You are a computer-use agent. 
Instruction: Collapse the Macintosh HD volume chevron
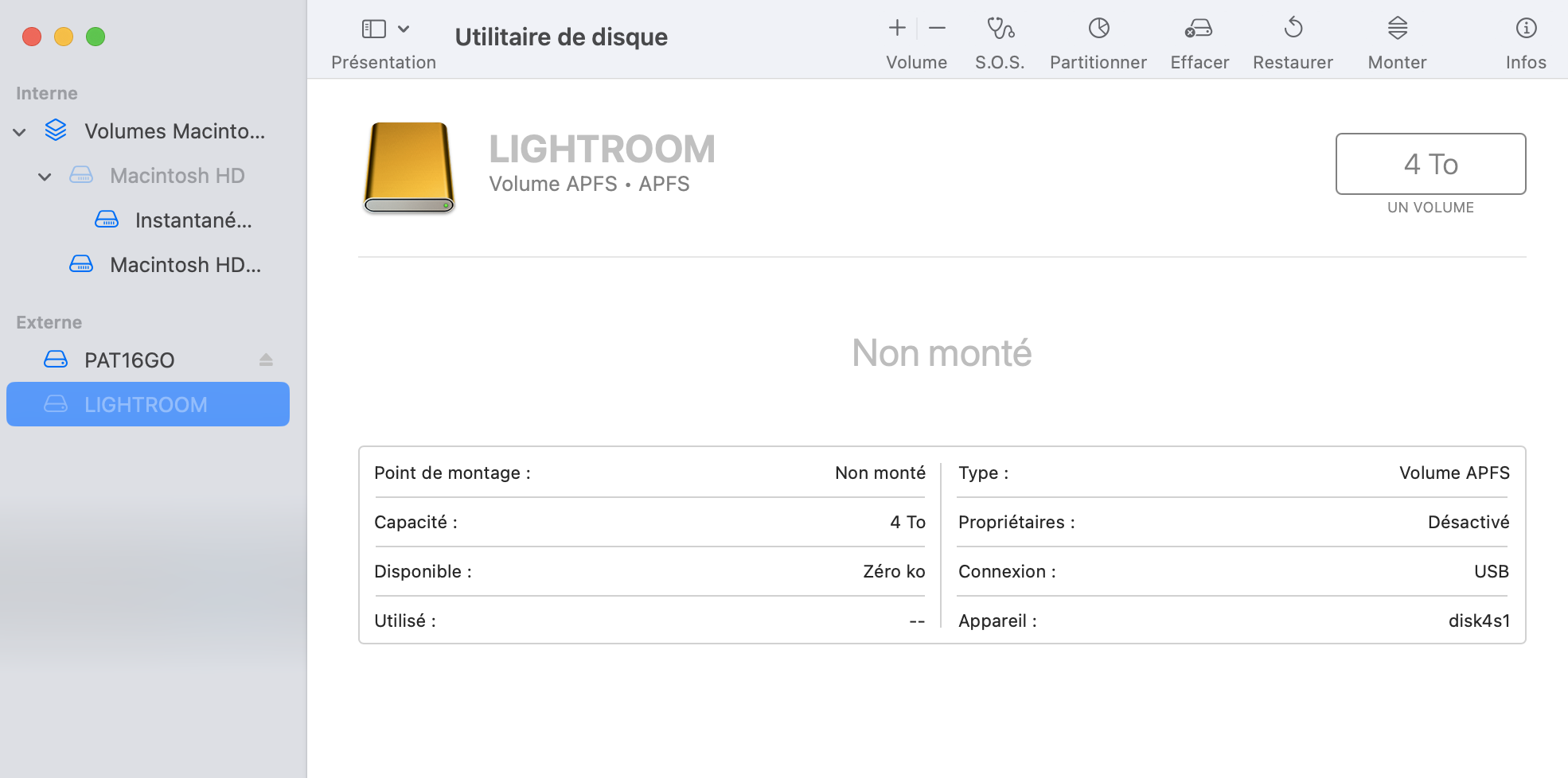pyautogui.click(x=45, y=177)
